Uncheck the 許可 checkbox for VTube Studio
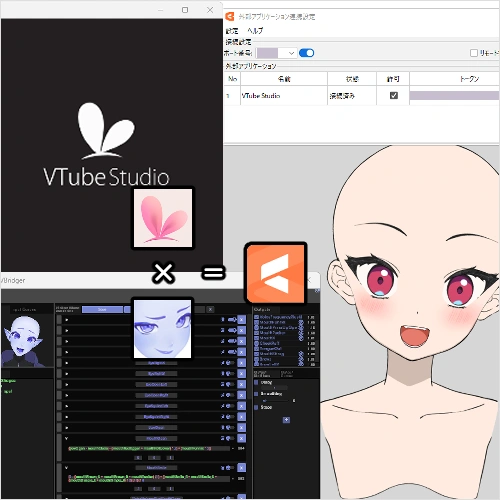This screenshot has width=500, height=500. [x=394, y=95]
